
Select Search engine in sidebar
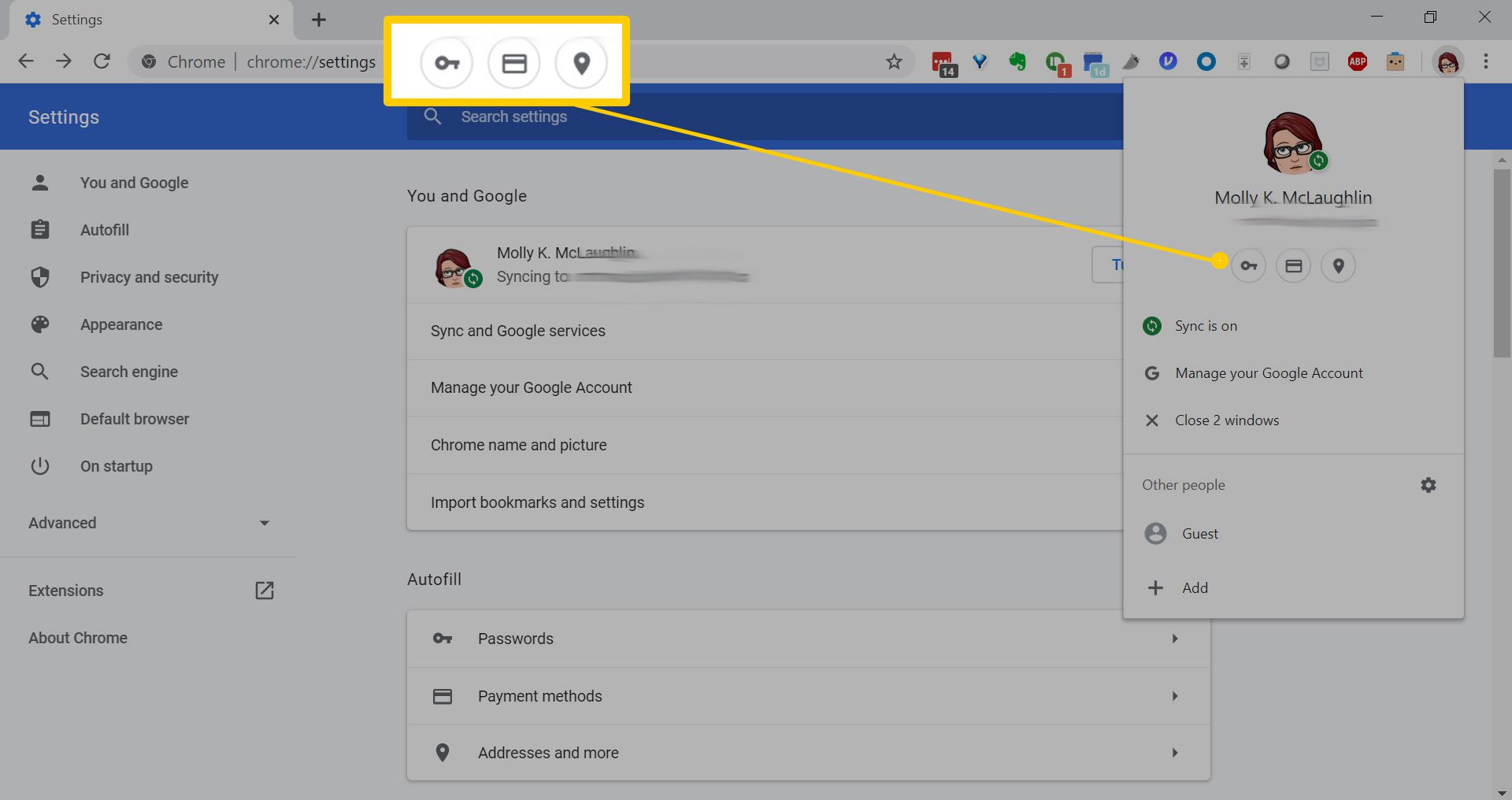129,372
